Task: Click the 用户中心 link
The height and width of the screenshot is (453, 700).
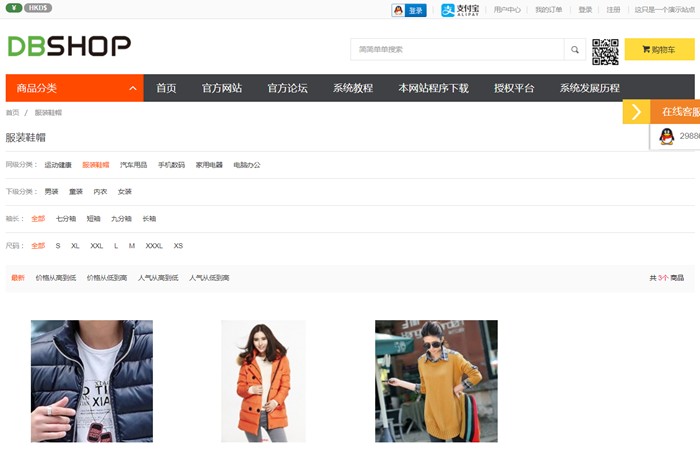Action: click(507, 10)
